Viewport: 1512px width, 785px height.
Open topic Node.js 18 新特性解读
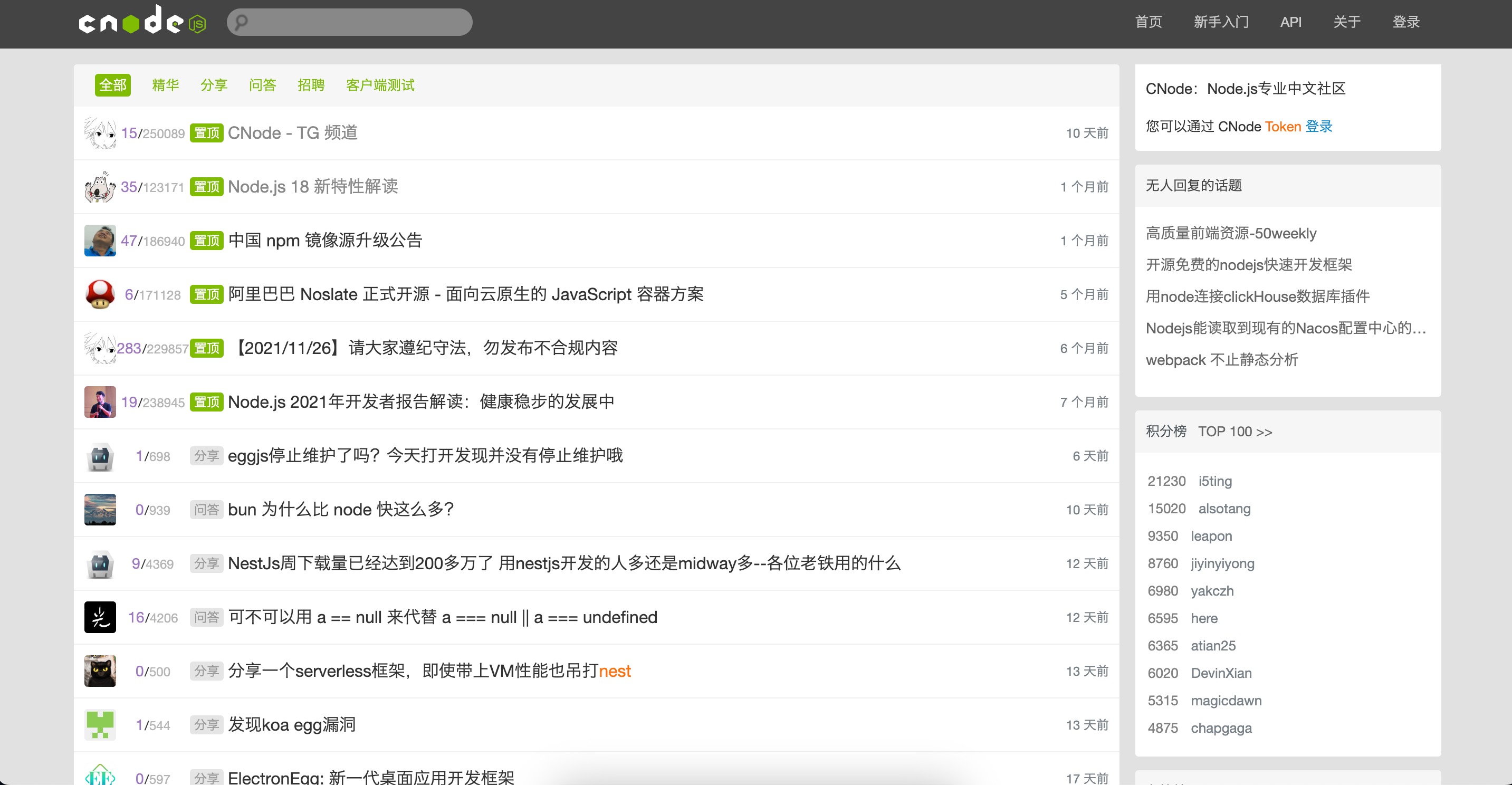coord(312,187)
